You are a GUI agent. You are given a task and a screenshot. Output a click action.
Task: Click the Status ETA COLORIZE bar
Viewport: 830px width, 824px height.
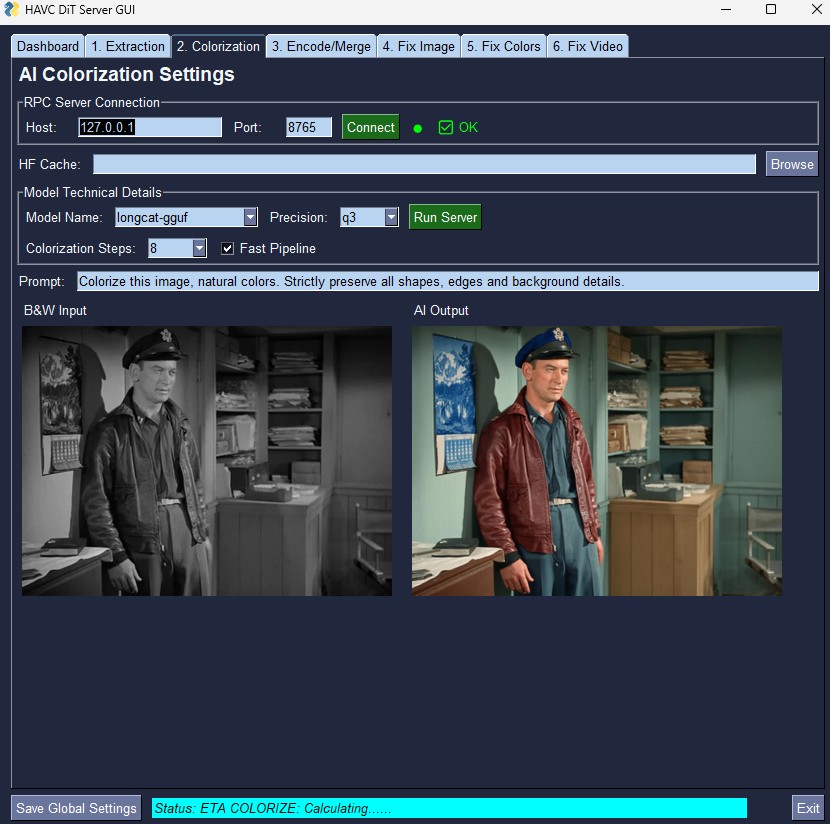coord(449,808)
